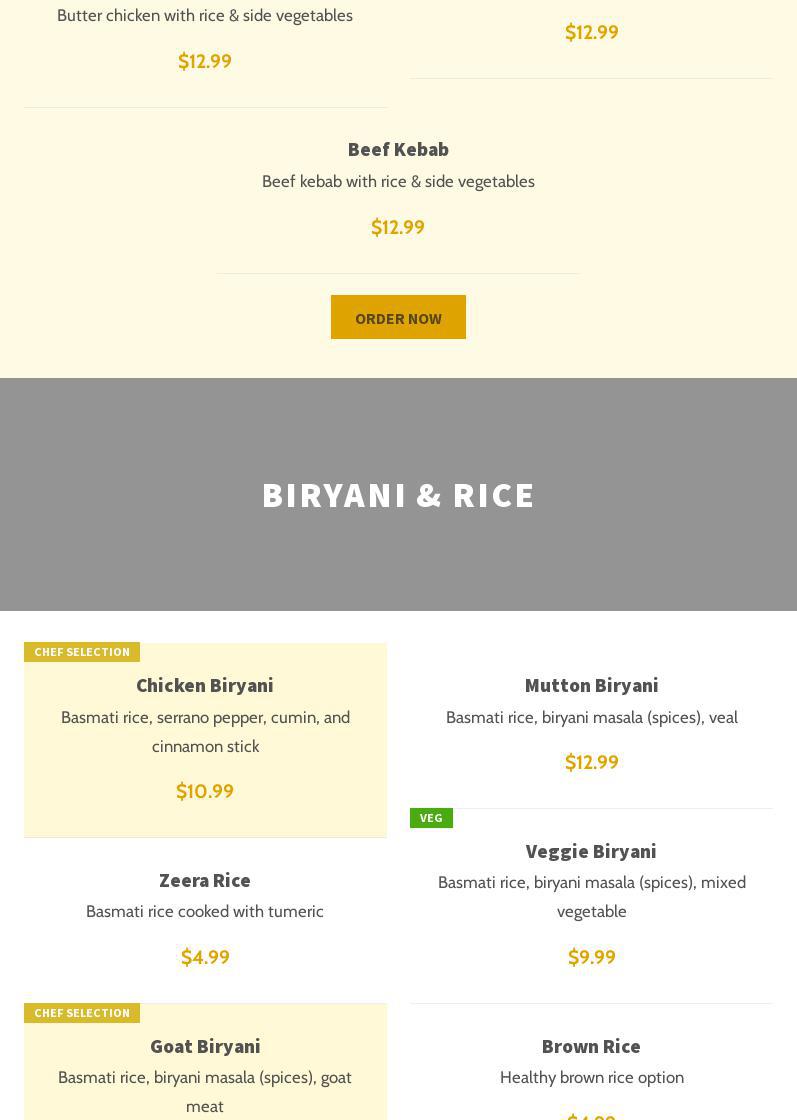Click the Mutton Biryani $12.99 price
The height and width of the screenshot is (1120, 797).
pyautogui.click(x=591, y=762)
